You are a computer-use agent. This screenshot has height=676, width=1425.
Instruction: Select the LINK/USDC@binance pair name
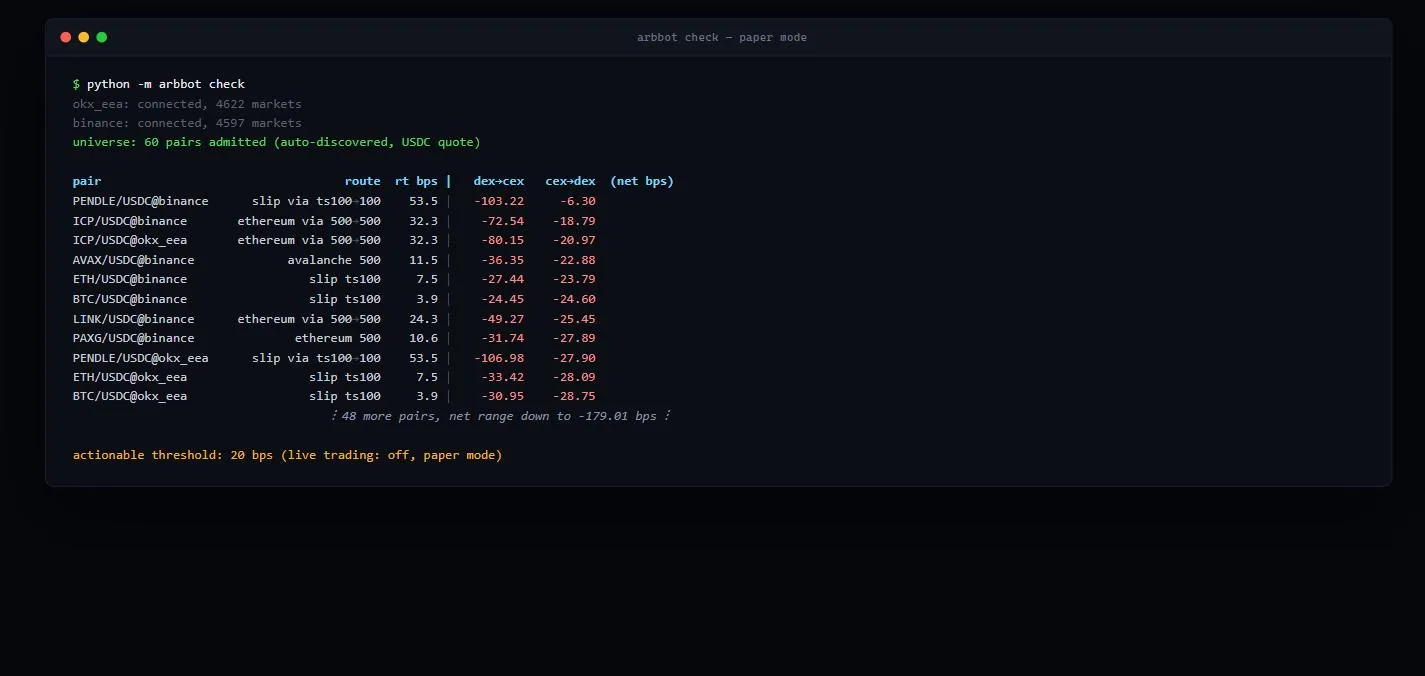(134, 319)
